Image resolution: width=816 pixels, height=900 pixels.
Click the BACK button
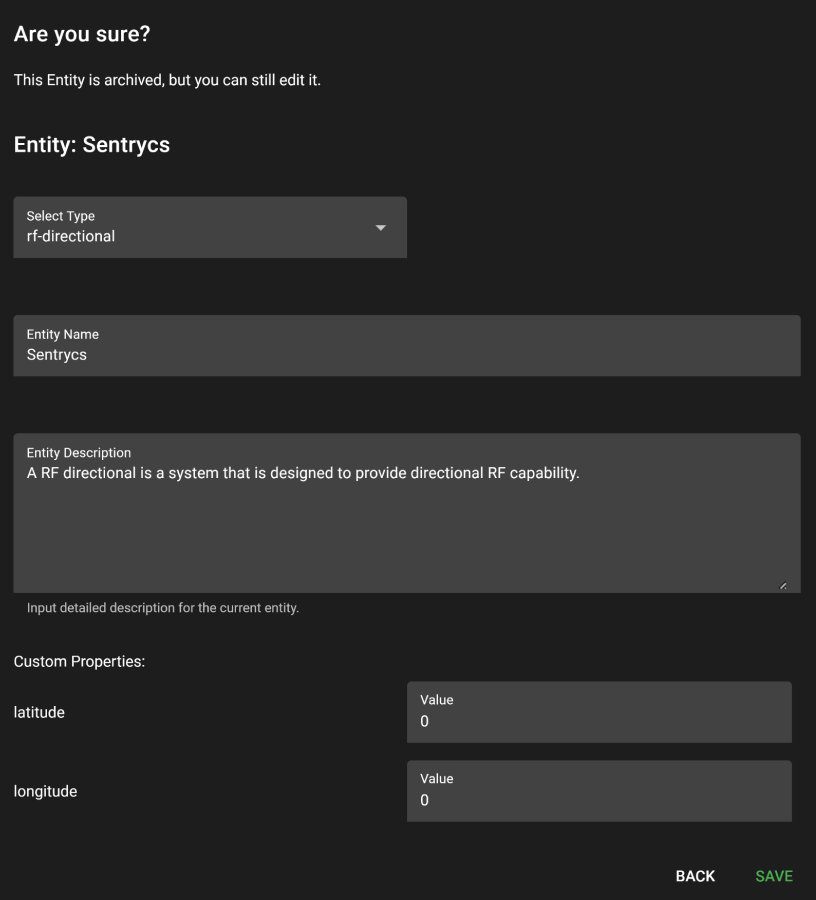(695, 876)
